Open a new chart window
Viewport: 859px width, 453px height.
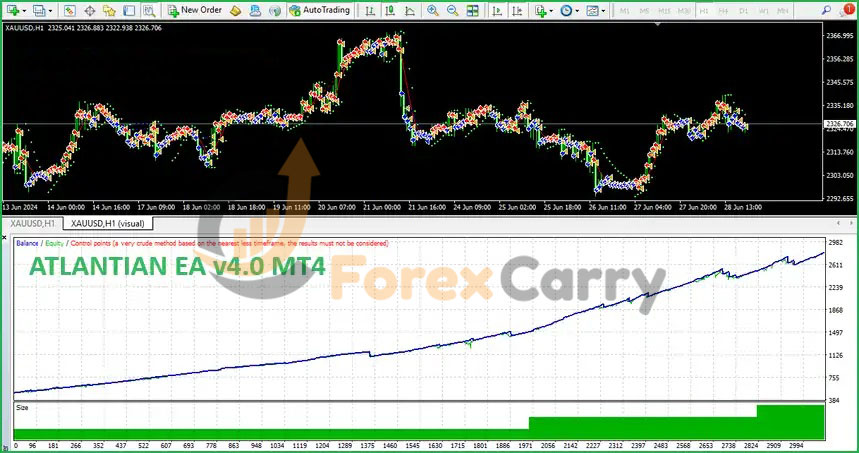12,10
